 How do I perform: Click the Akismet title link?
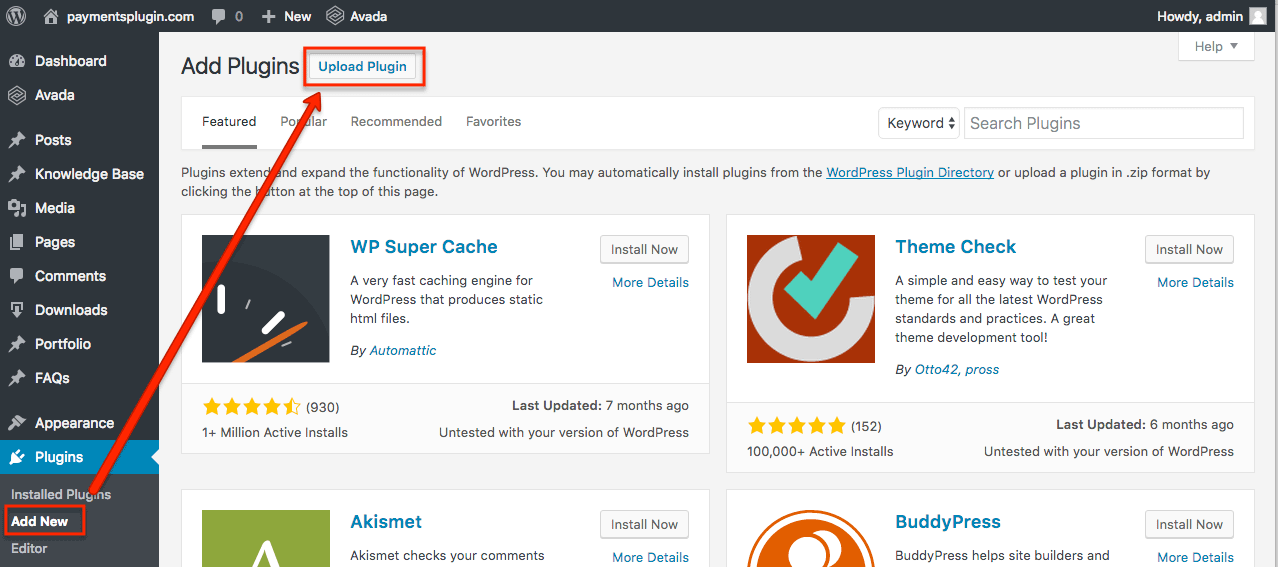[386, 522]
